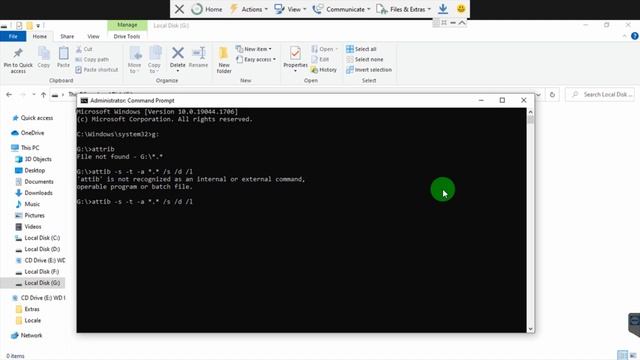Click Select none in ribbon
Image resolution: width=640 pixels, height=360 pixels.
pyautogui.click(x=364, y=59)
